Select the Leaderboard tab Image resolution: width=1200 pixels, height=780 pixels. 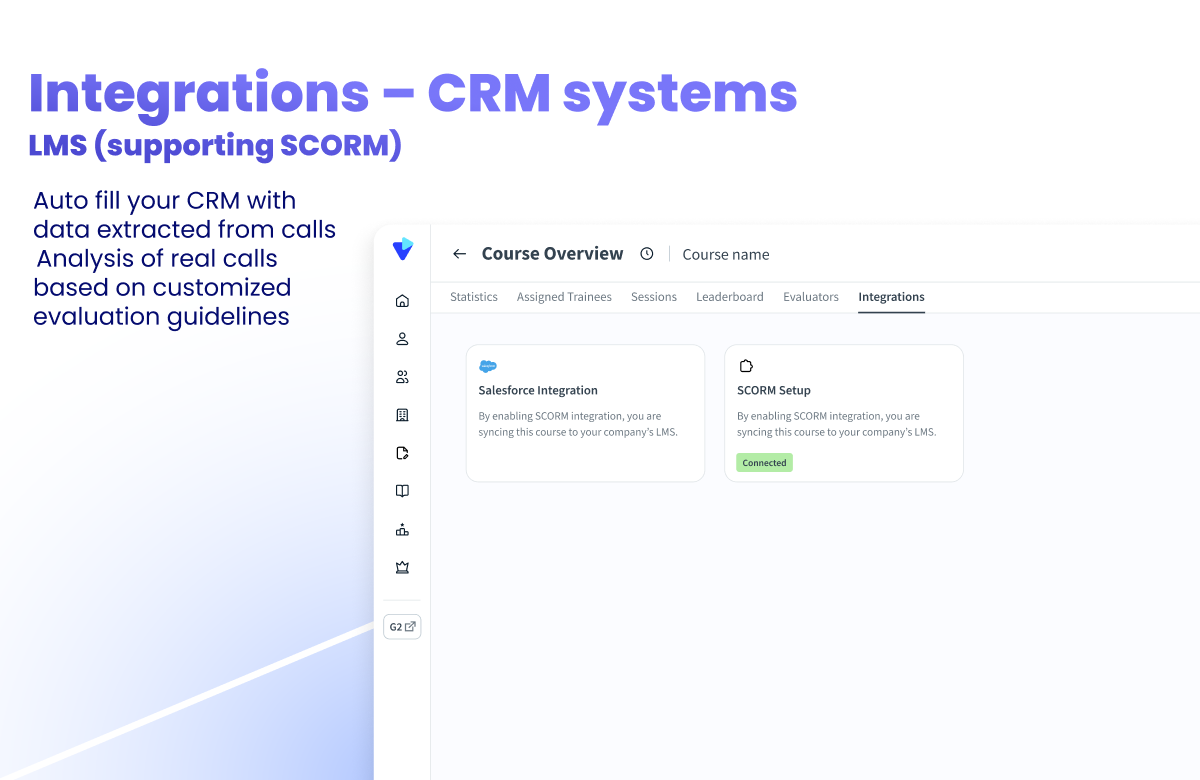730,297
